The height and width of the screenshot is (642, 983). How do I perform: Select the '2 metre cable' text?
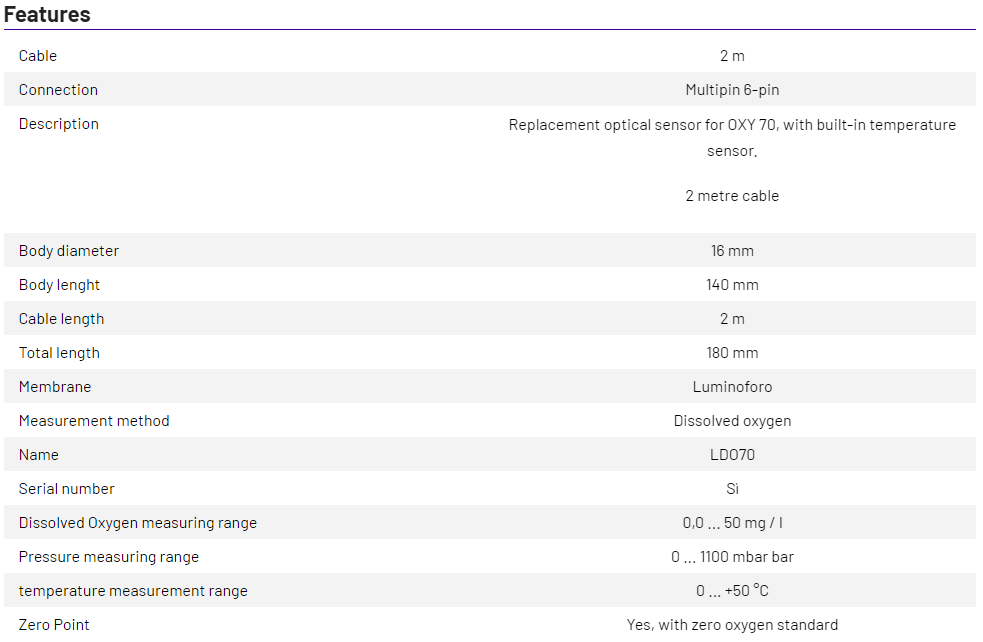tap(732, 196)
